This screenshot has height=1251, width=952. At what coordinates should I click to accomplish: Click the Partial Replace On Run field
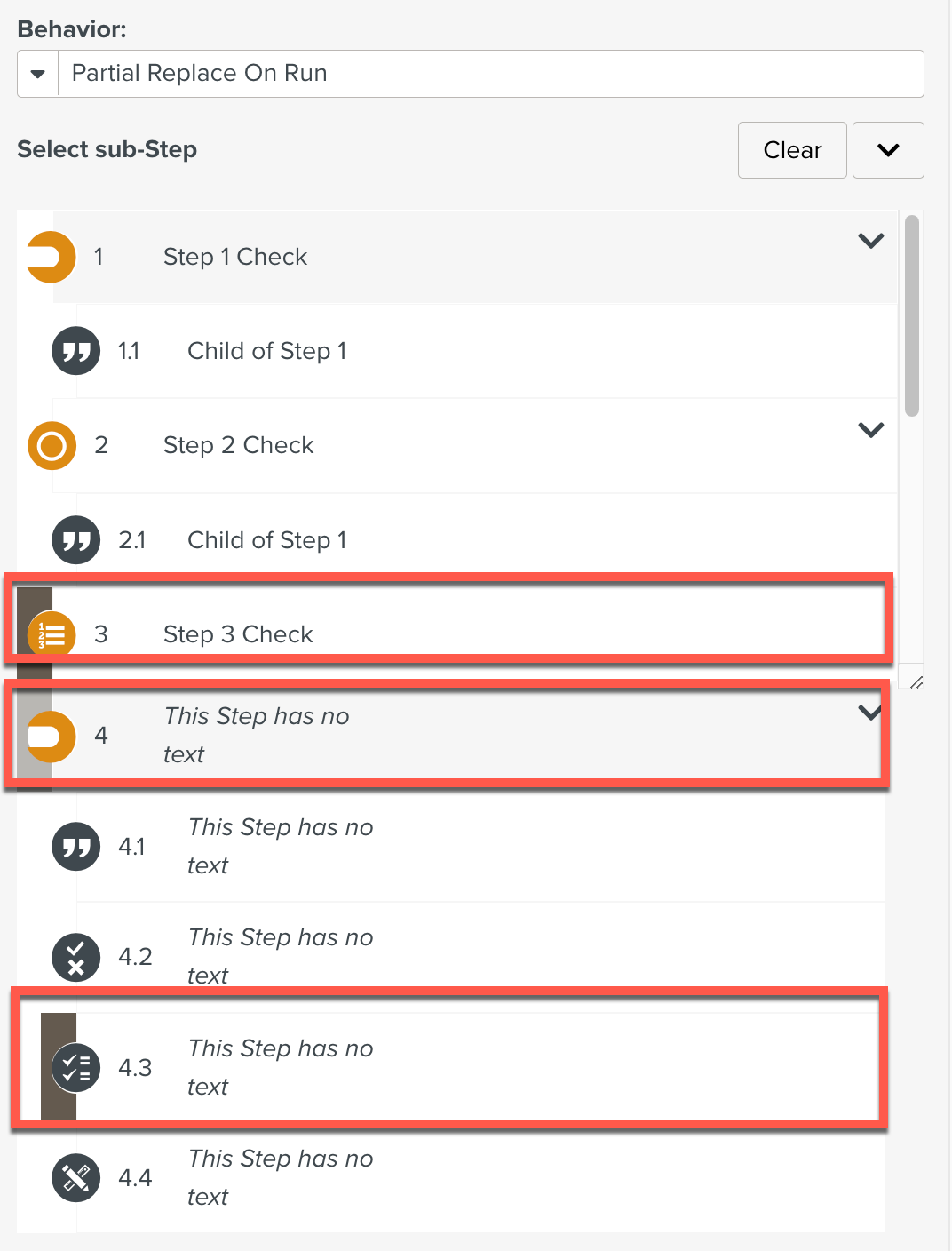pos(490,74)
